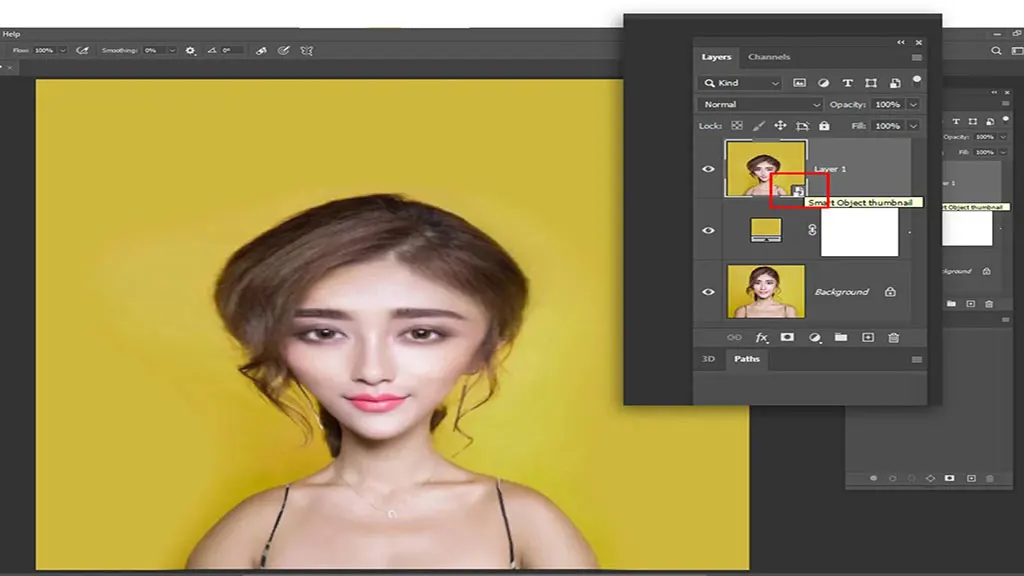Filter for type layers
Viewport: 1024px width, 576px height.
click(847, 83)
